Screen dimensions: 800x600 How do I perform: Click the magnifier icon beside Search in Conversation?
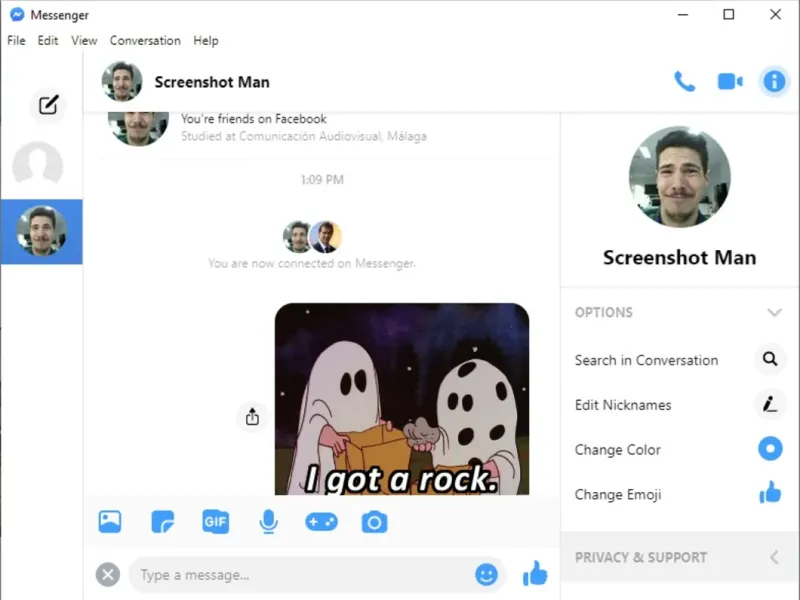click(770, 359)
